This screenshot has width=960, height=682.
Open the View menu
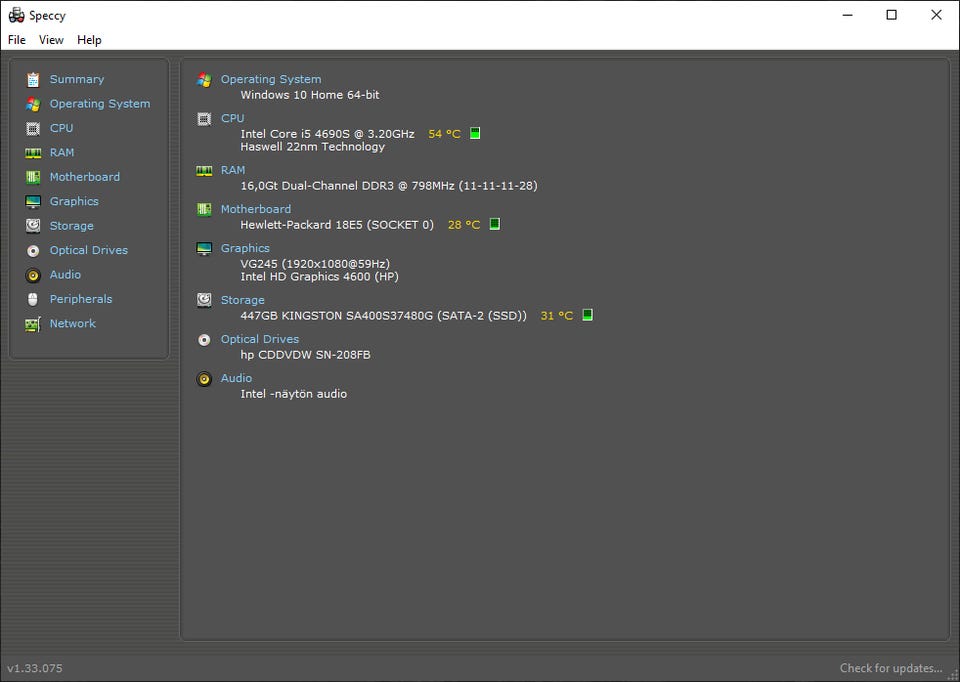(x=51, y=40)
